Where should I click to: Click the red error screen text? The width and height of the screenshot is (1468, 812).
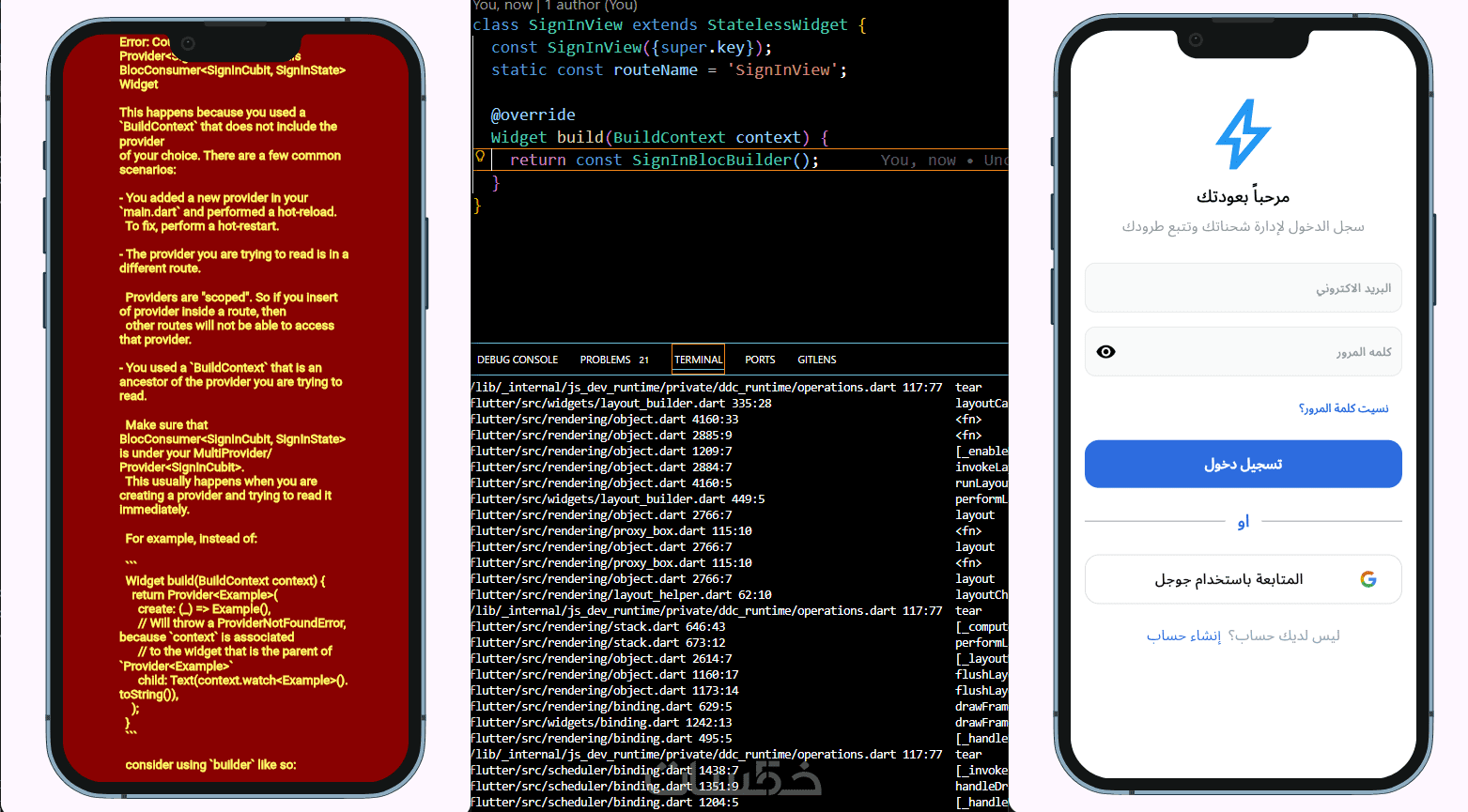point(234,404)
